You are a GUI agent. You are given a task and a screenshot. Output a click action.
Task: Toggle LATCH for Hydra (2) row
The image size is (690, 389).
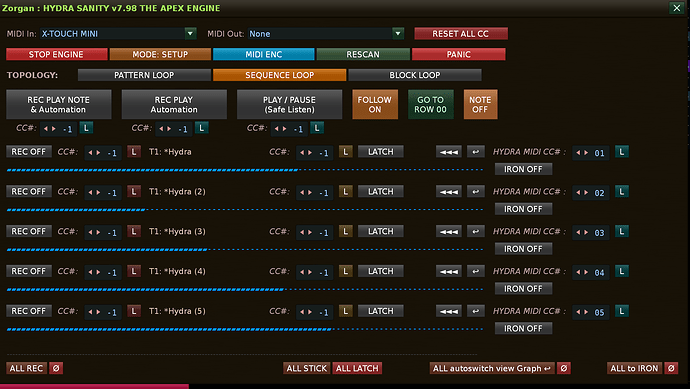pyautogui.click(x=381, y=191)
